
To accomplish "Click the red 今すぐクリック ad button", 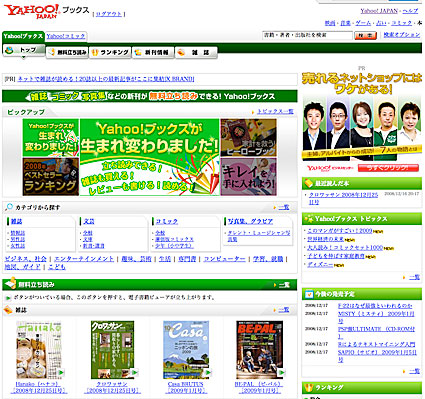I will 388,168.
